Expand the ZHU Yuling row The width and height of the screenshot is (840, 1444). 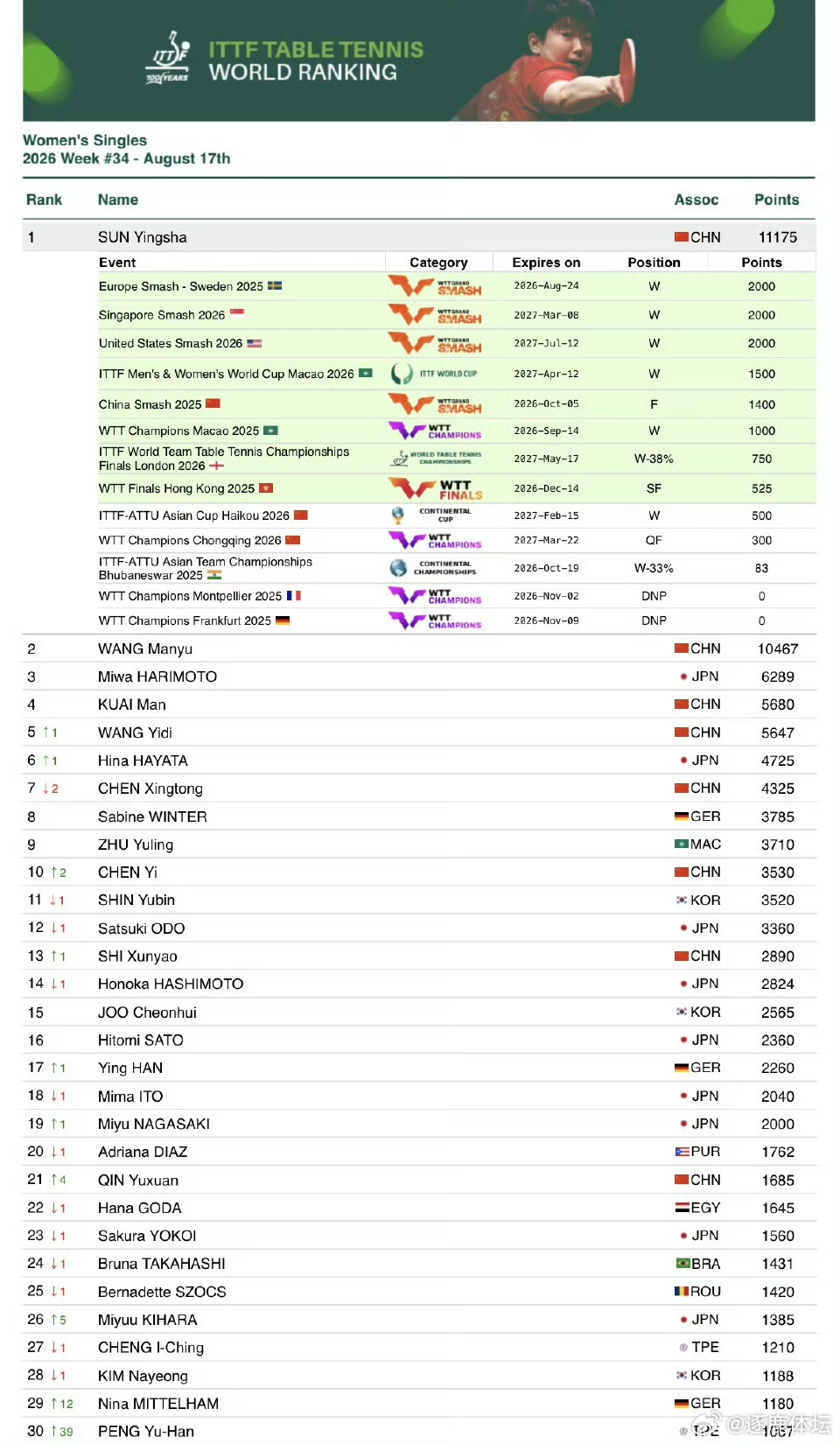[419, 845]
